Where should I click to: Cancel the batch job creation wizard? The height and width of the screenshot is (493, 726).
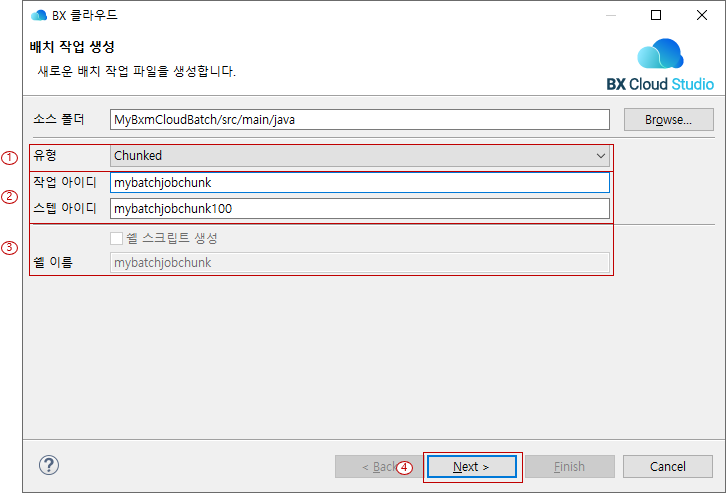667,467
